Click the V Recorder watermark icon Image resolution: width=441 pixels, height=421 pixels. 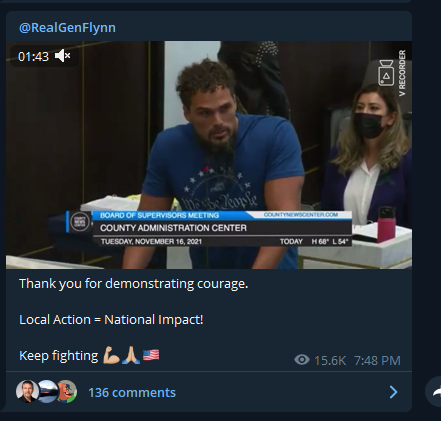(386, 72)
